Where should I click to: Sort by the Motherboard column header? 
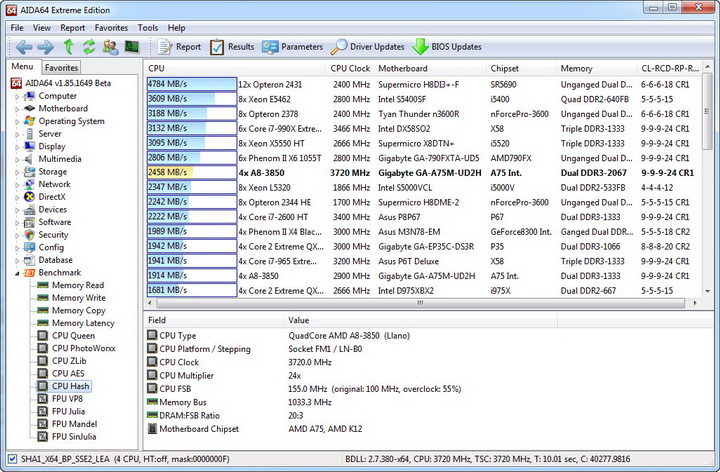pyautogui.click(x=430, y=68)
